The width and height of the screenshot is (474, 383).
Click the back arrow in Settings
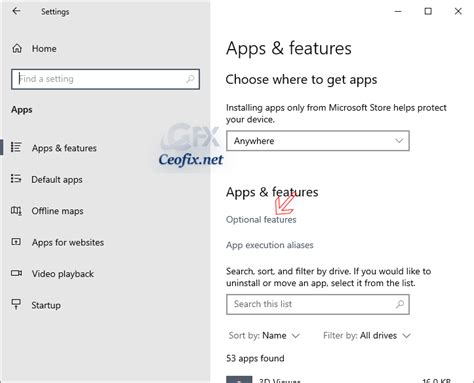tap(16, 11)
